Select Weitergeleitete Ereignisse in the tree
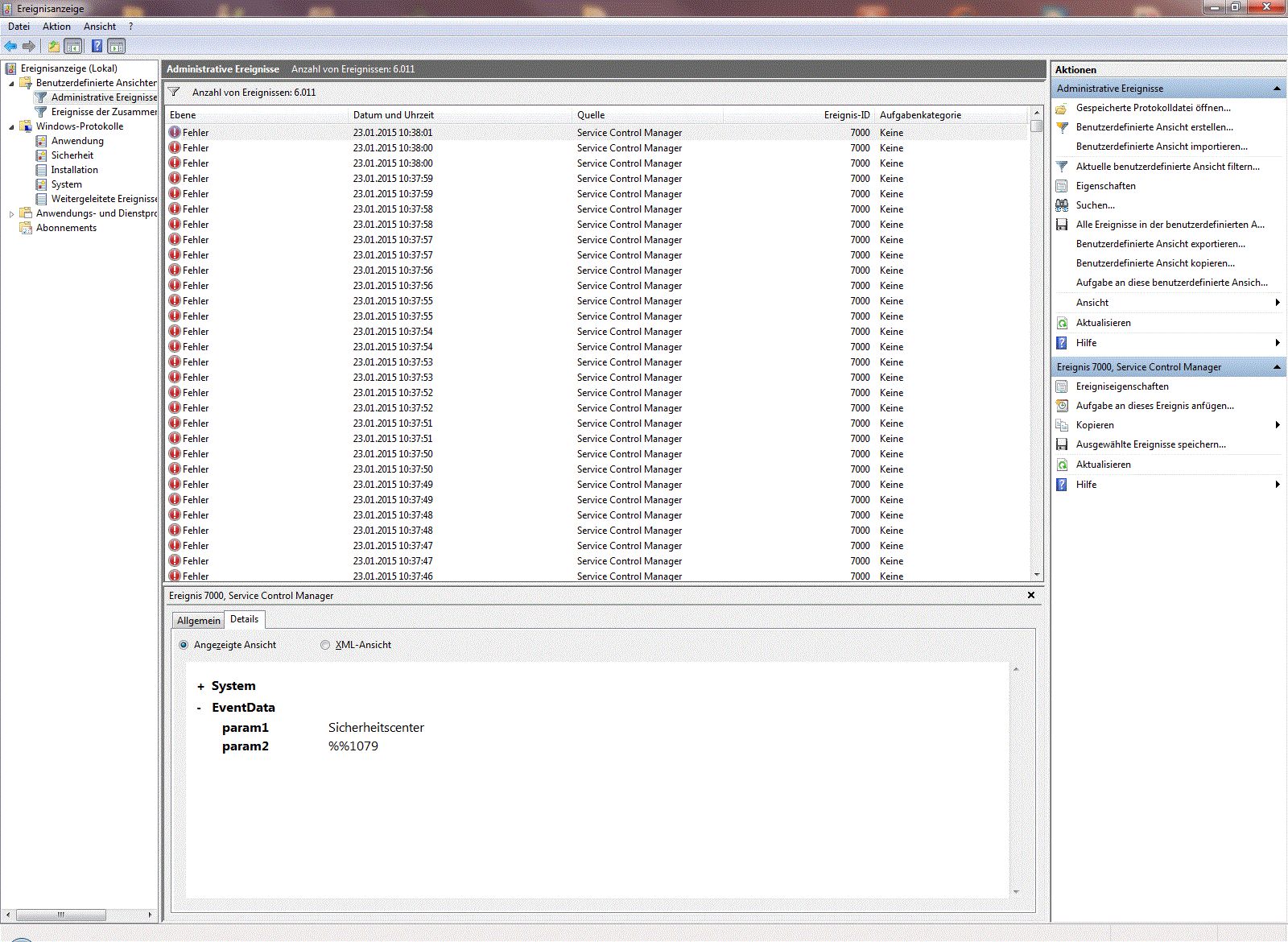 [104, 199]
